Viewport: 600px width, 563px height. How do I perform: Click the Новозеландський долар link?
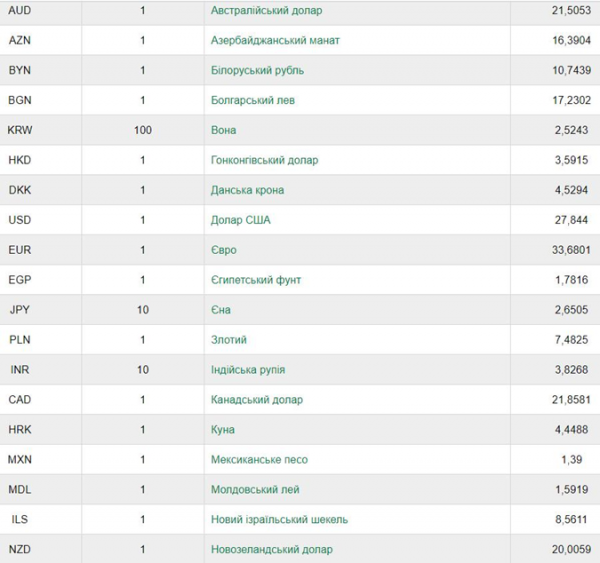point(272,550)
